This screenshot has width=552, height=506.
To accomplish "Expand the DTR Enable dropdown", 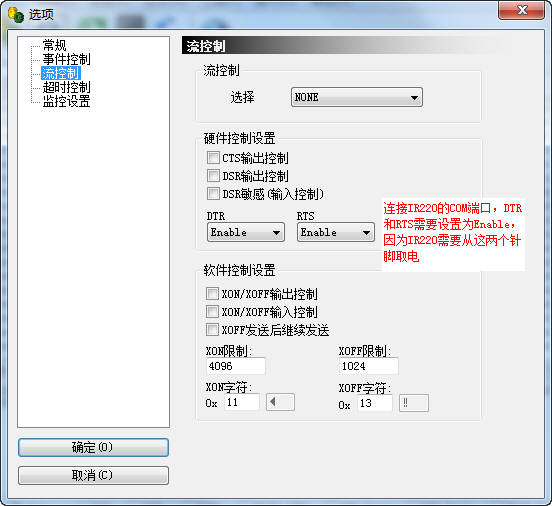I will (246, 232).
